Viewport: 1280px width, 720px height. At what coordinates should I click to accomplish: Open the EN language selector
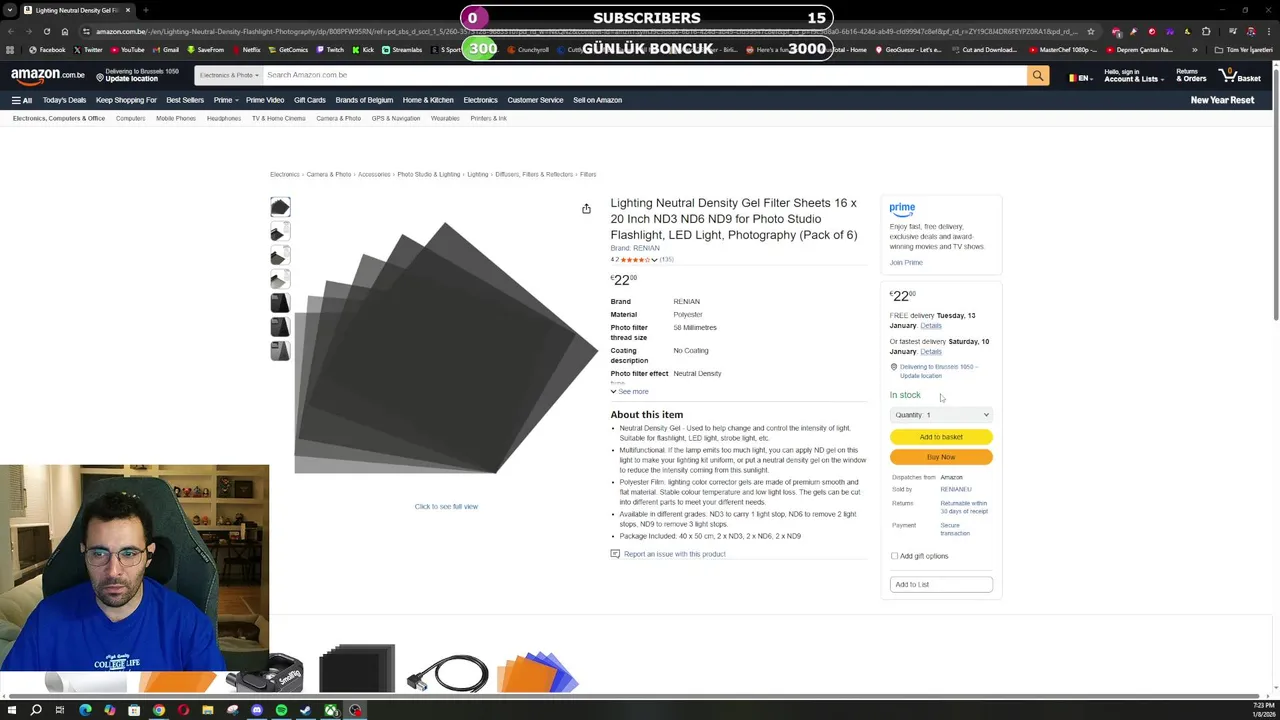click(1079, 78)
